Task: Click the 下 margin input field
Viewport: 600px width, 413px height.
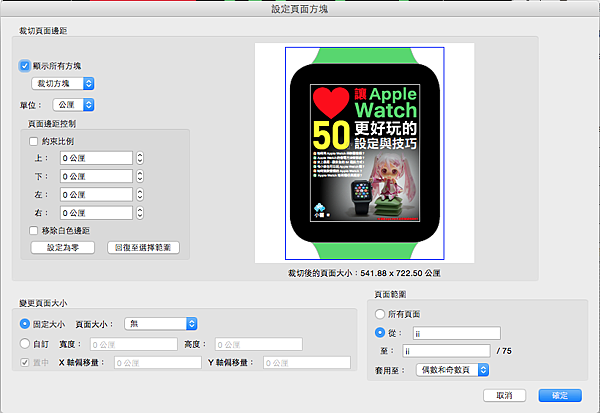Action: click(96, 176)
